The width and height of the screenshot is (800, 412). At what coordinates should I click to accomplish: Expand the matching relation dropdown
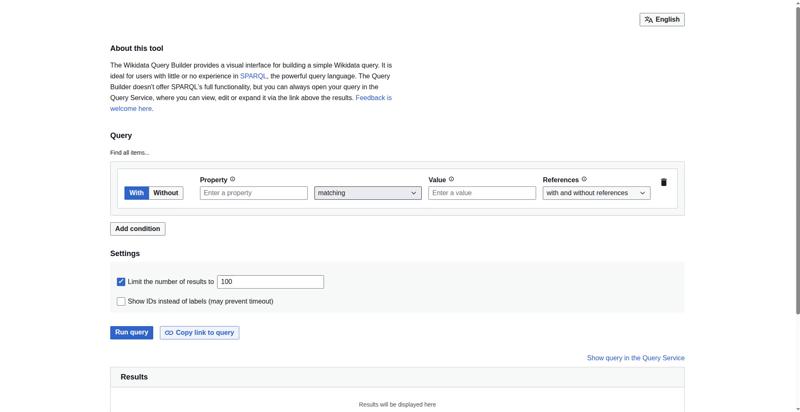tap(367, 193)
